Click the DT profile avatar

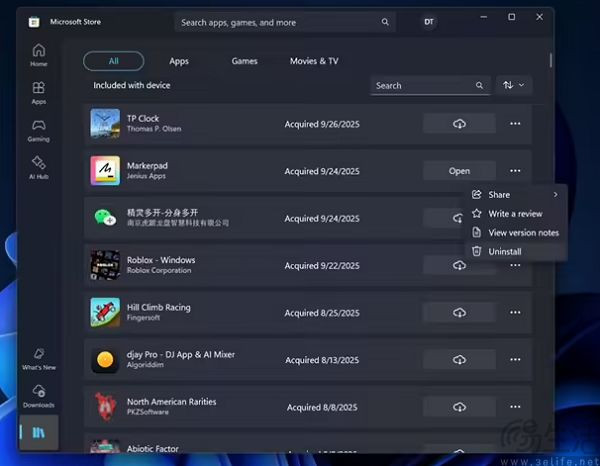click(428, 21)
